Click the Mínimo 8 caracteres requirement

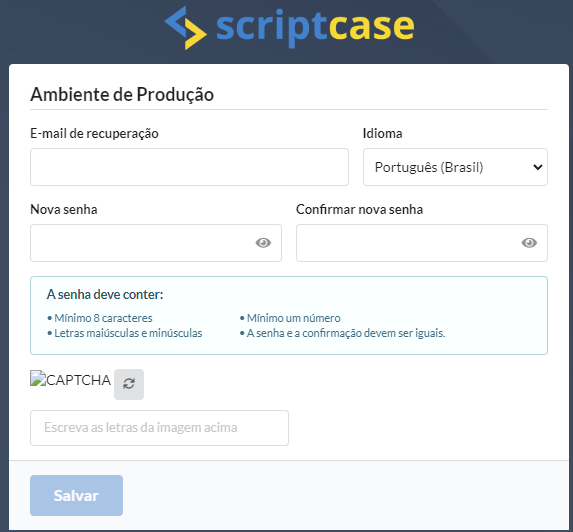point(100,318)
